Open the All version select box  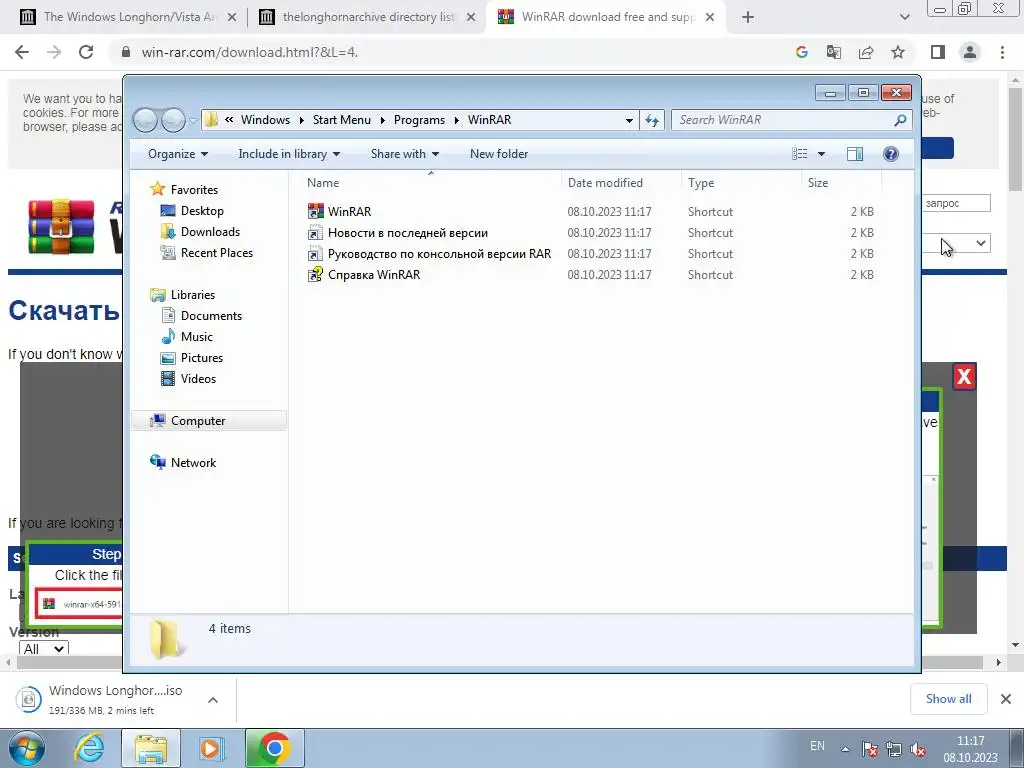(44, 648)
